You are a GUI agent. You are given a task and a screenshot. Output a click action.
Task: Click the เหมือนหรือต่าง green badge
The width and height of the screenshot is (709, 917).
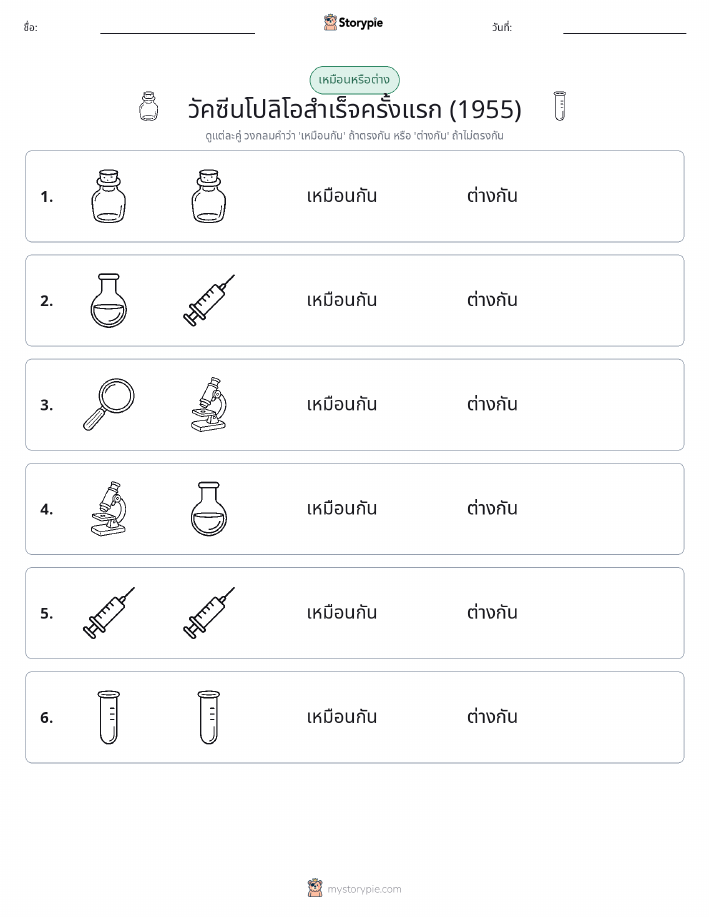pos(354,80)
